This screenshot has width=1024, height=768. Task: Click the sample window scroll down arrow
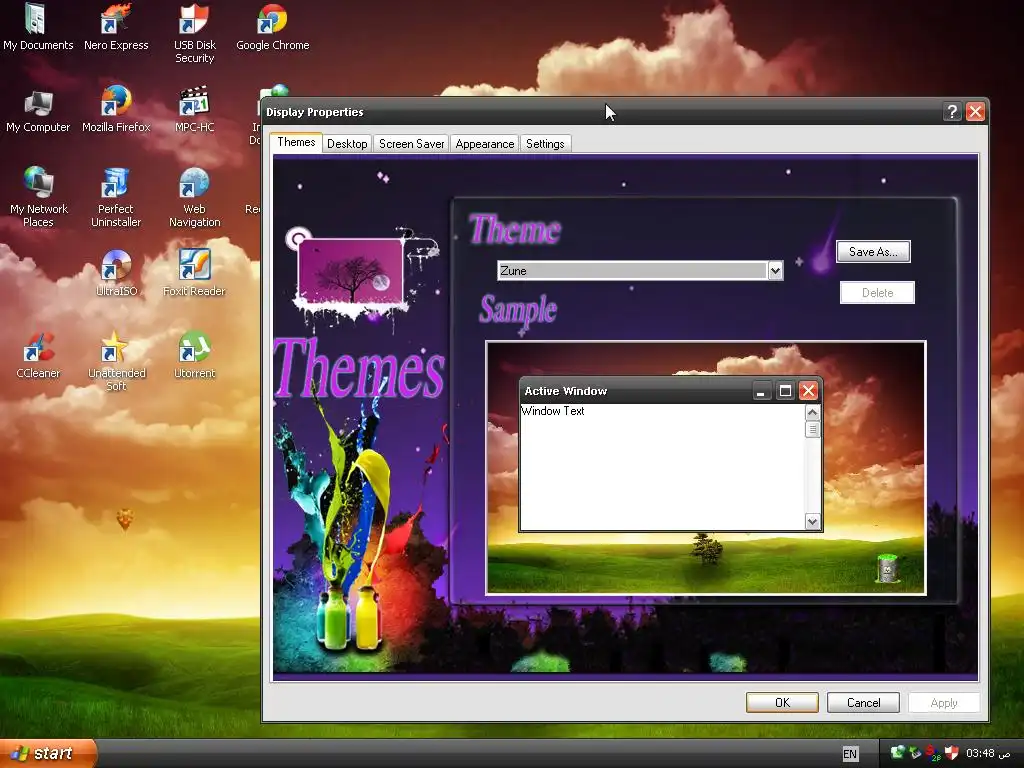pos(812,521)
